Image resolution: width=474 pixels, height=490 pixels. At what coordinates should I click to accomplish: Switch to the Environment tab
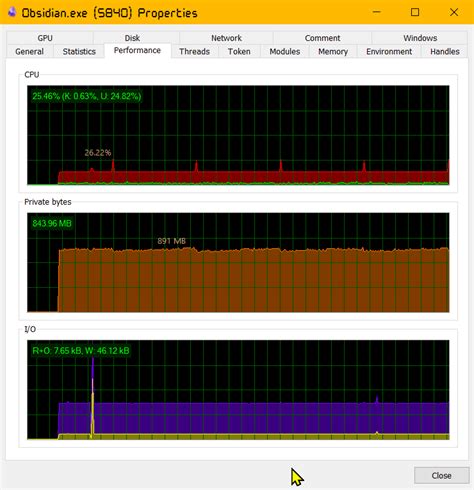[389, 51]
